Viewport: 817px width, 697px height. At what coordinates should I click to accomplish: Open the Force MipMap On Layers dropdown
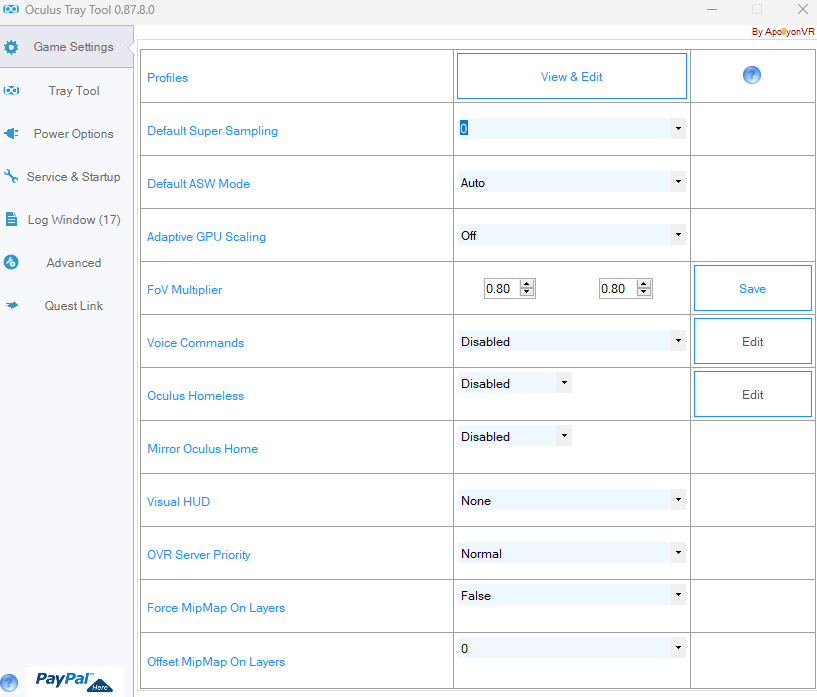click(x=678, y=595)
